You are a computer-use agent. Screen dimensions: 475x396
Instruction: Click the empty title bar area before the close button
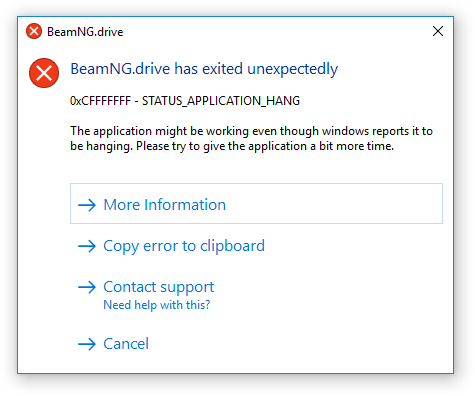tap(277, 31)
